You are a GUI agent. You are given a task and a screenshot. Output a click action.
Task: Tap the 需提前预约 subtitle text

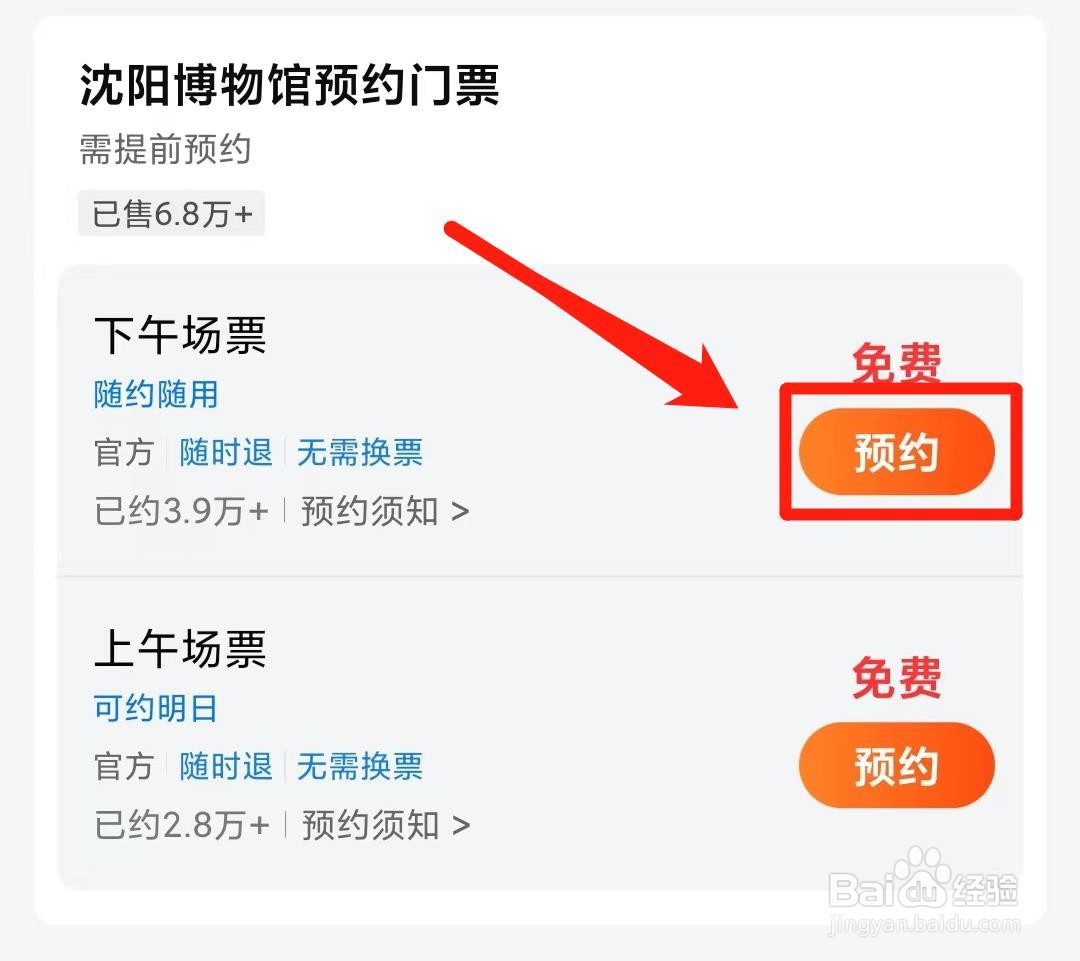165,150
